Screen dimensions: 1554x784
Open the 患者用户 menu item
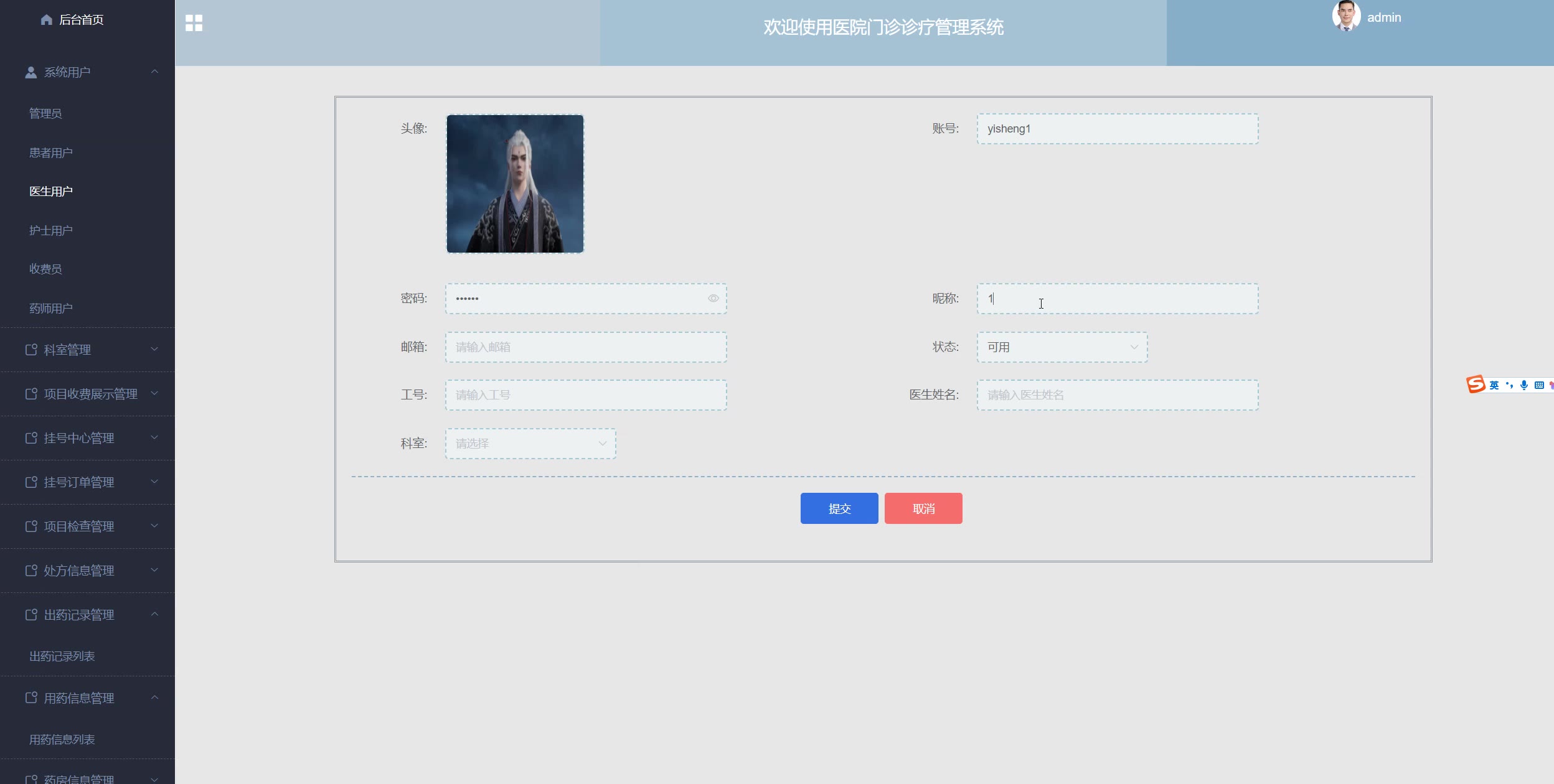click(51, 152)
